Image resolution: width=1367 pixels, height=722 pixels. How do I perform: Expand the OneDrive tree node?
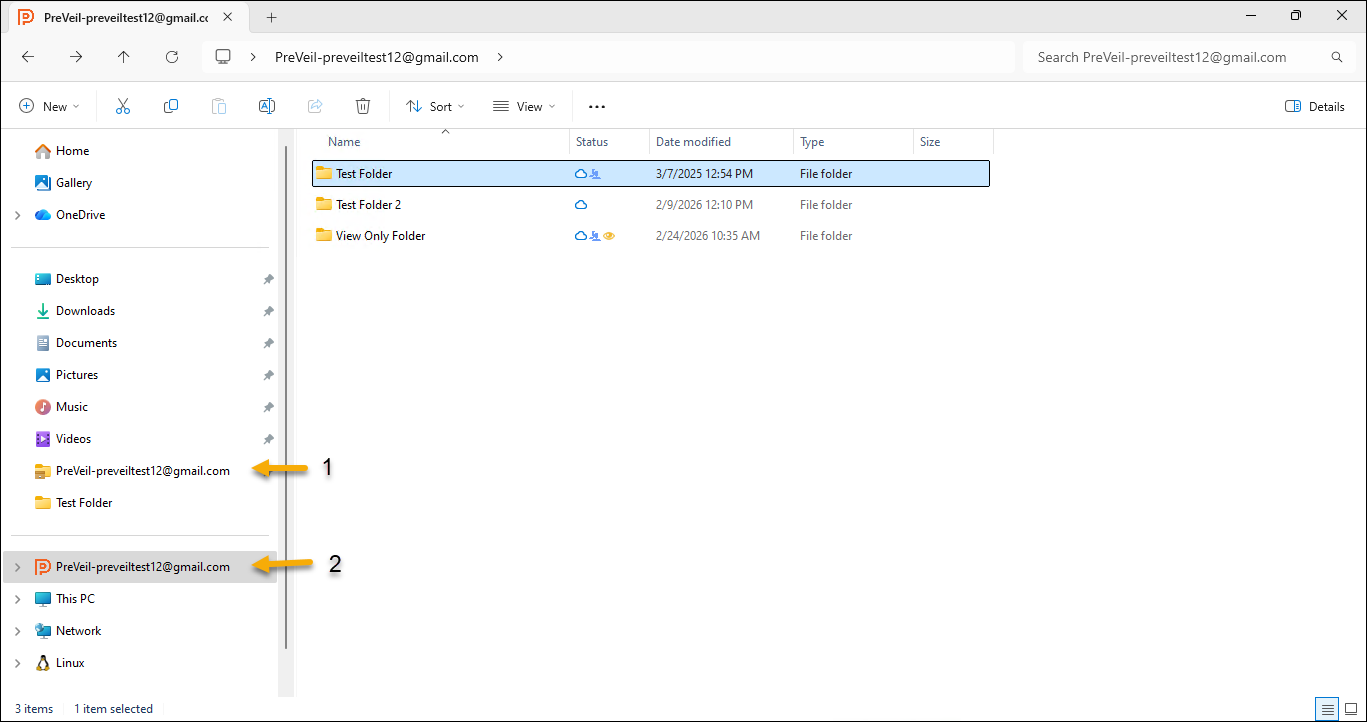17,215
